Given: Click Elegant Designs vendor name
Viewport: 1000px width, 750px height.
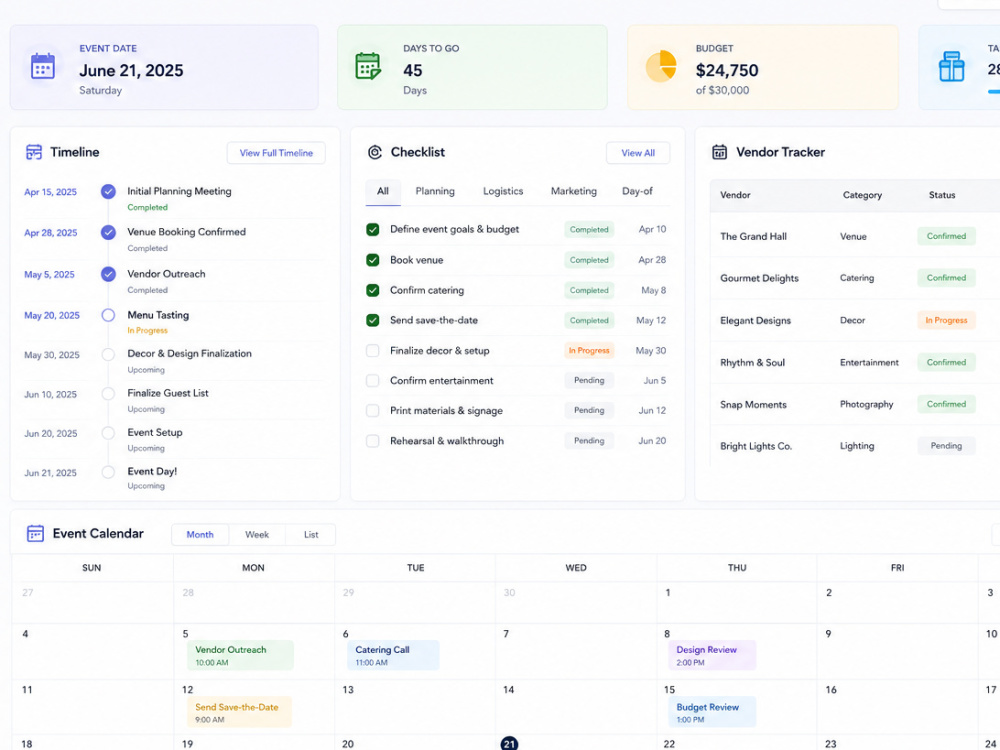Looking at the screenshot, I should (755, 321).
